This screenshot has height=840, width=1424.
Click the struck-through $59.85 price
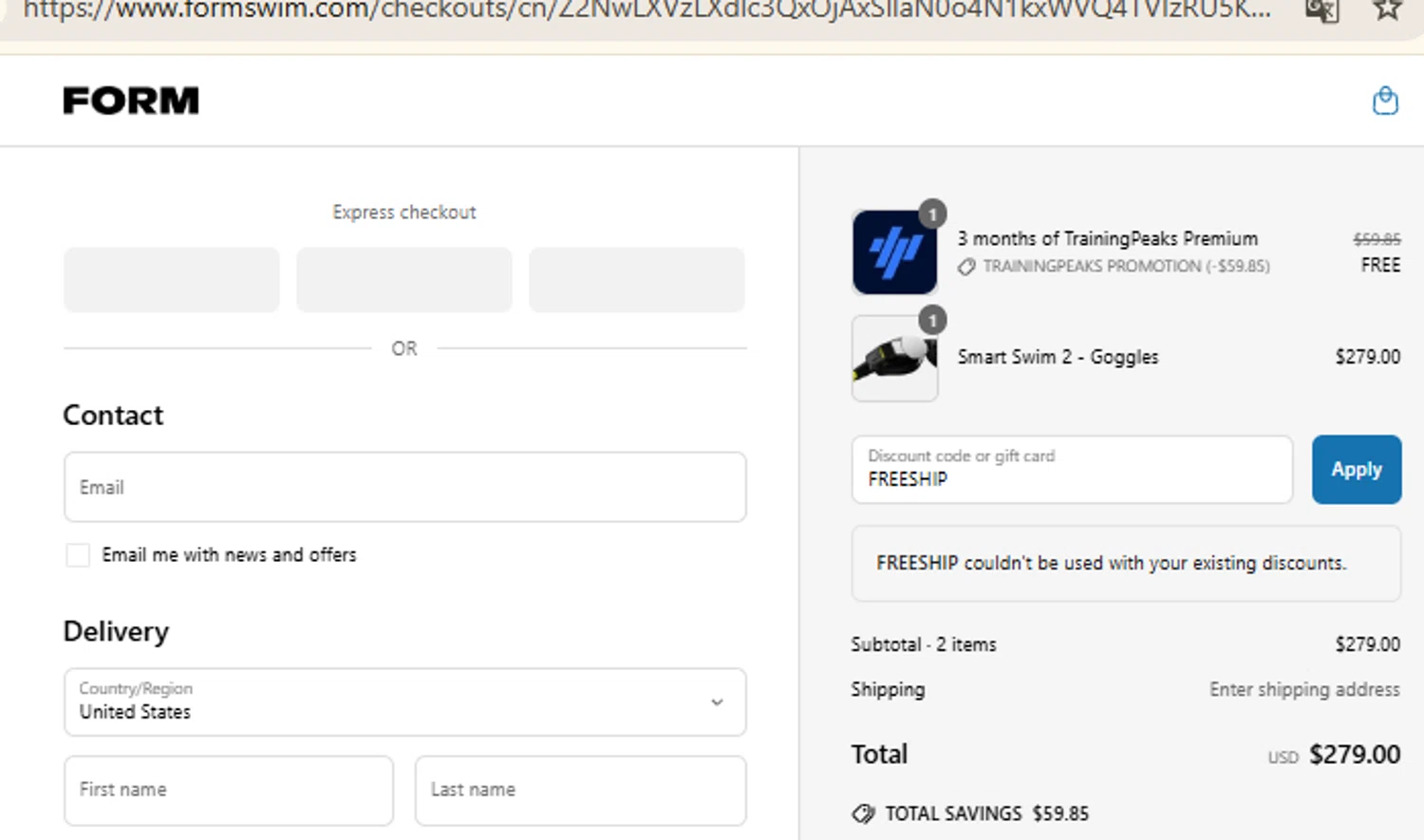(x=1377, y=239)
